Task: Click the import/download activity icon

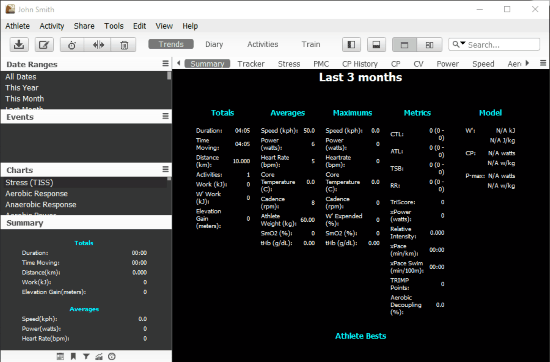Action: pos(19,45)
